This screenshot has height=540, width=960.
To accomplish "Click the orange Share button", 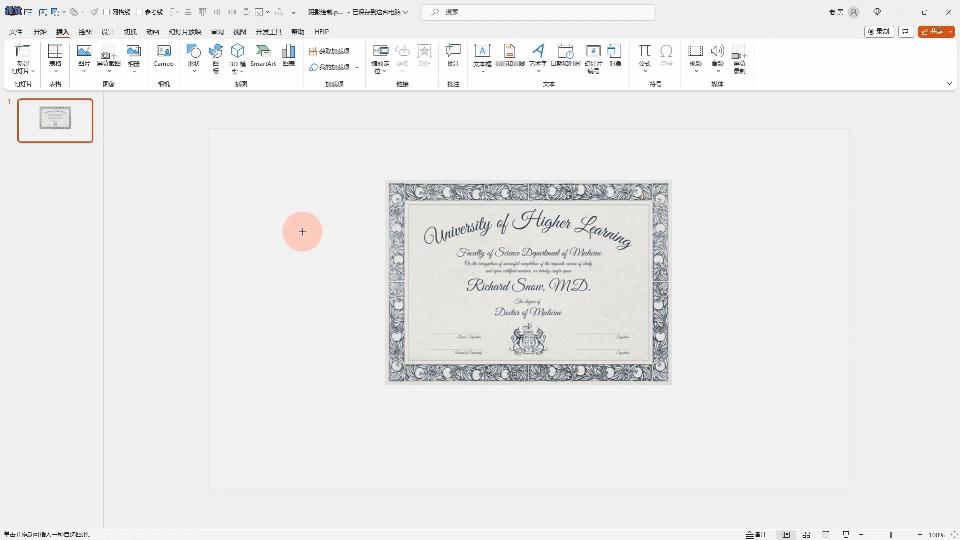I will coord(936,32).
